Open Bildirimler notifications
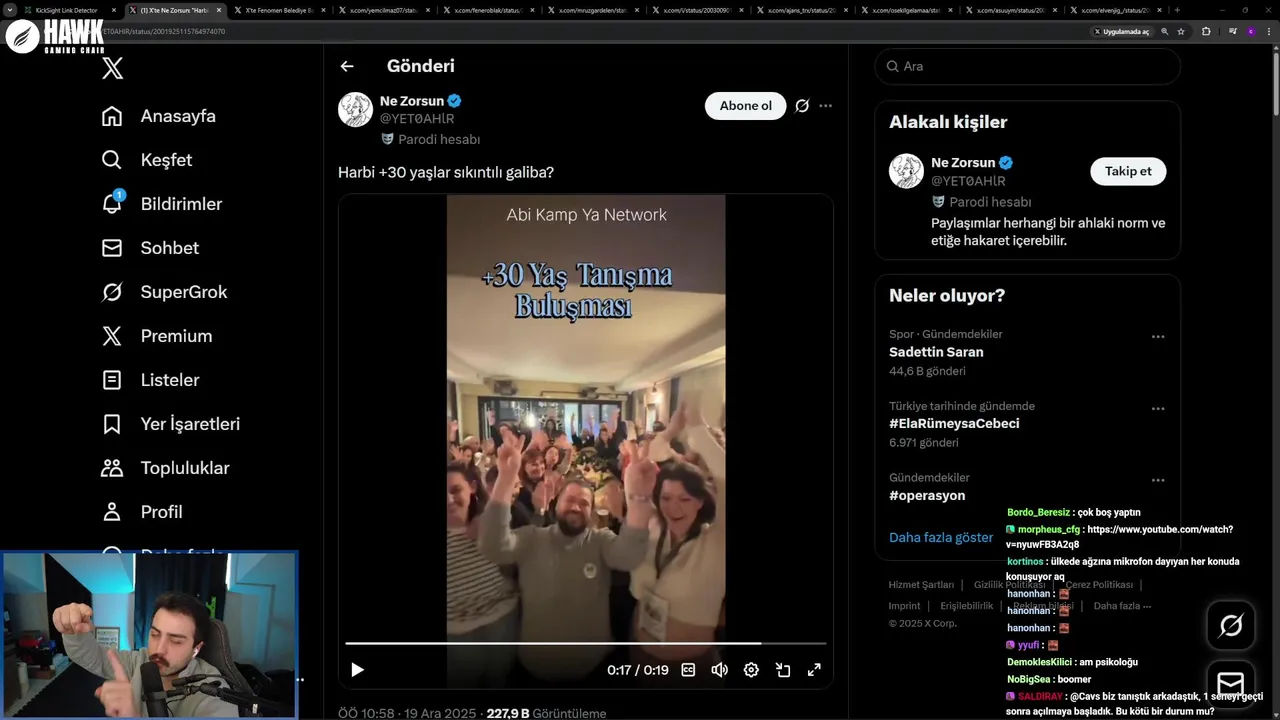Screen dimensions: 1280x720 point(162,204)
